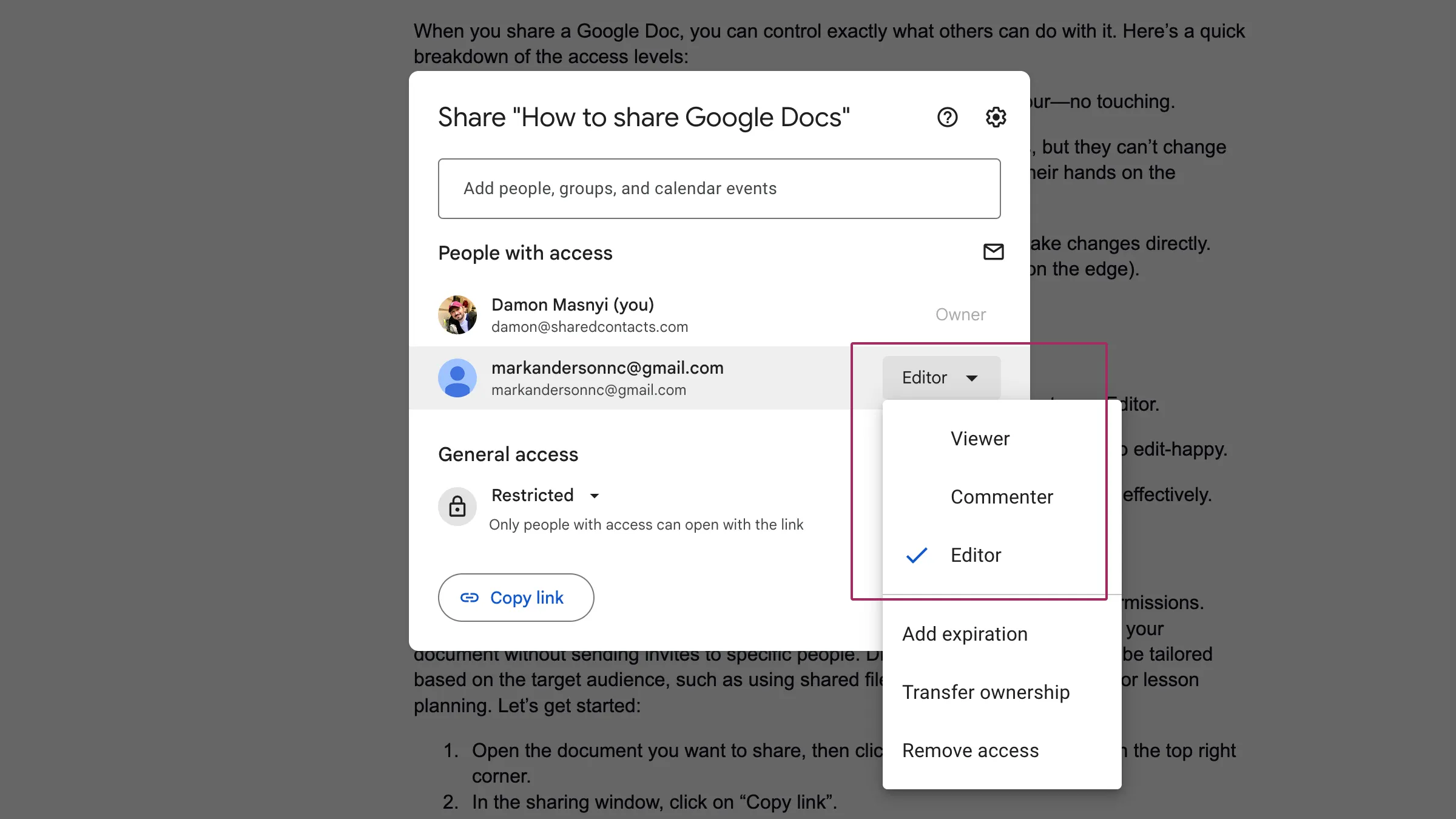The image size is (1456, 819).
Task: Click the lock icon beside Restricted access
Action: [x=457, y=506]
